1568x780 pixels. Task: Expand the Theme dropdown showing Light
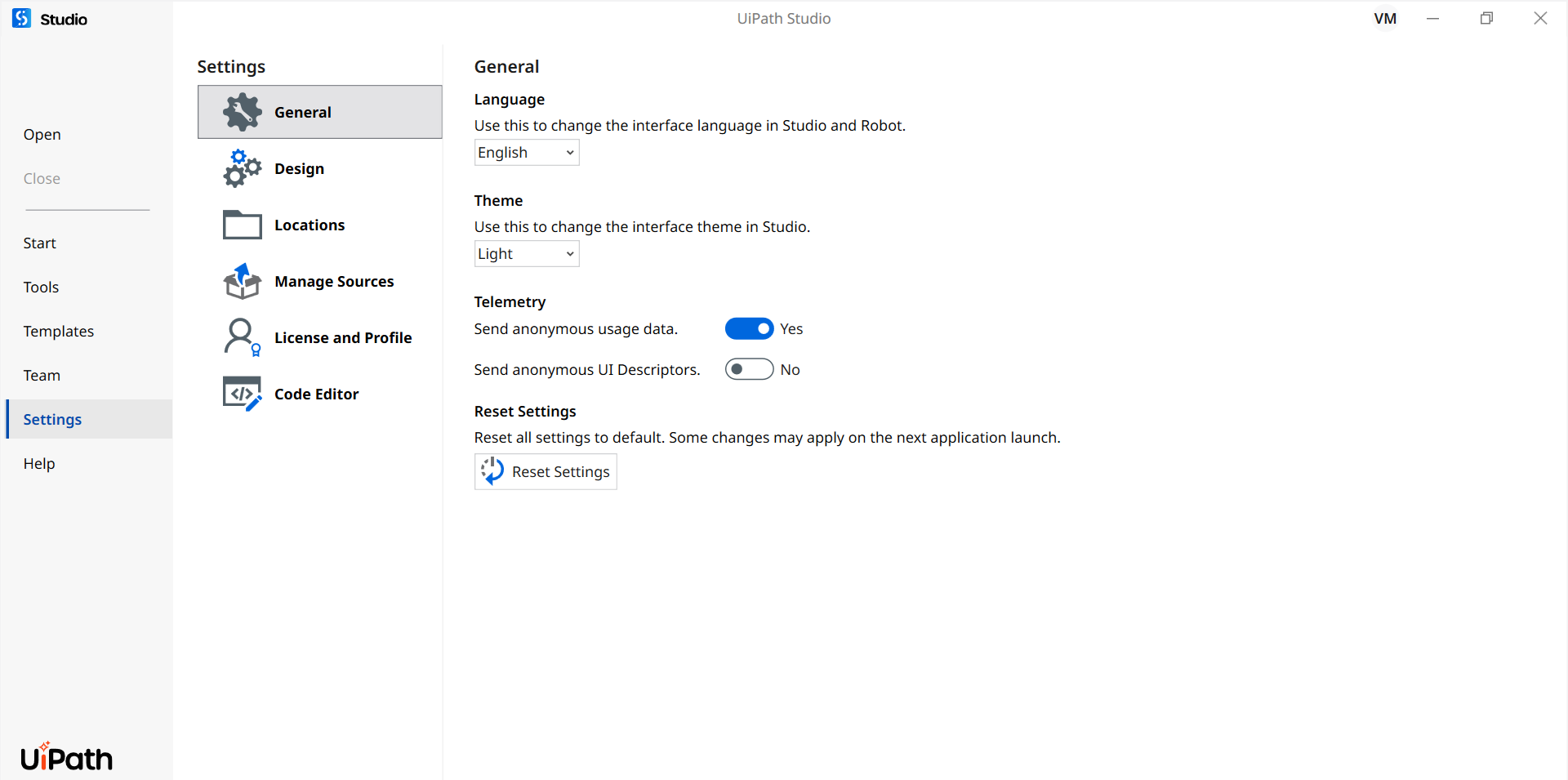527,254
